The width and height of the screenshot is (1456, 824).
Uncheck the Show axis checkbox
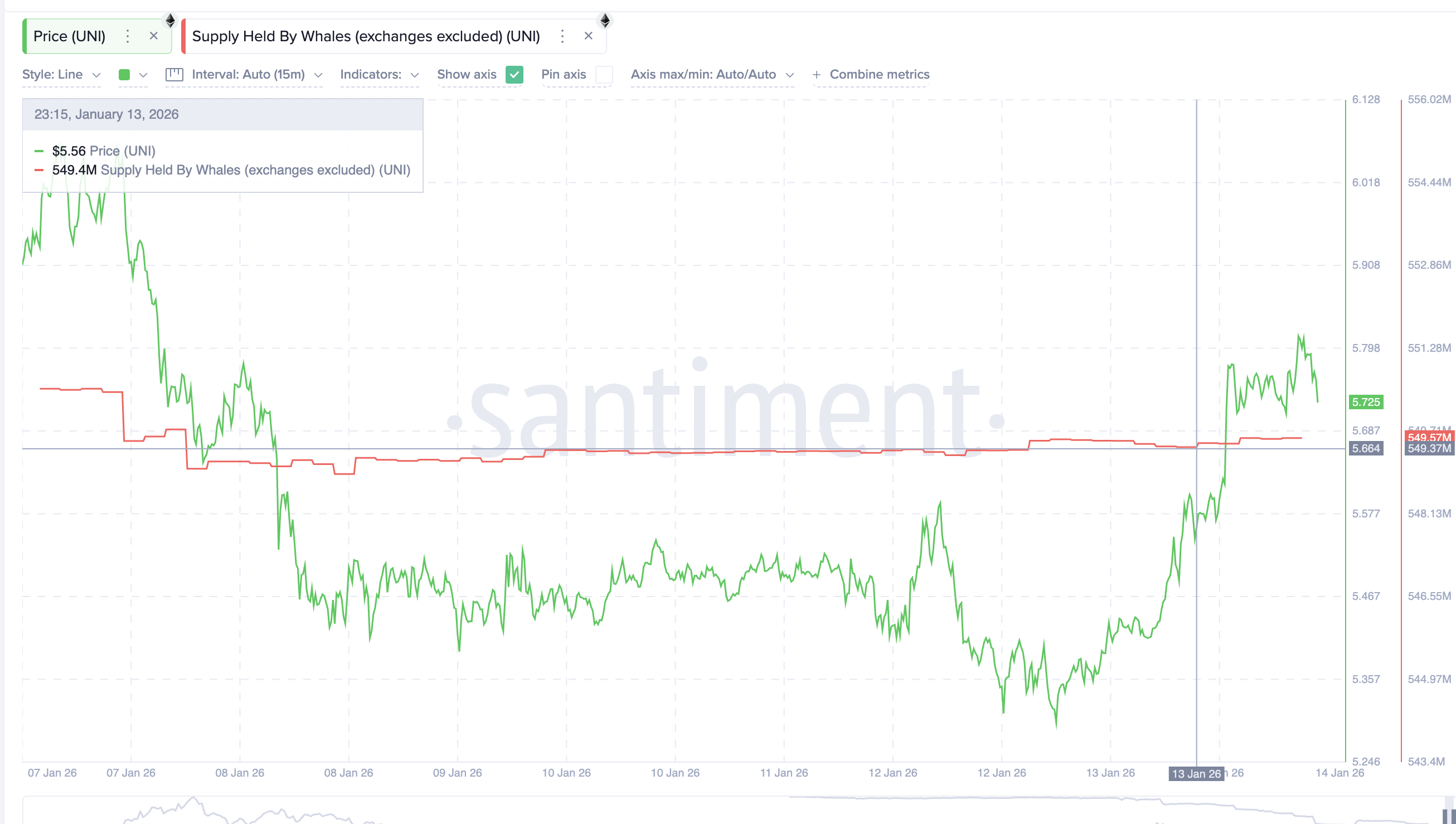pos(513,75)
